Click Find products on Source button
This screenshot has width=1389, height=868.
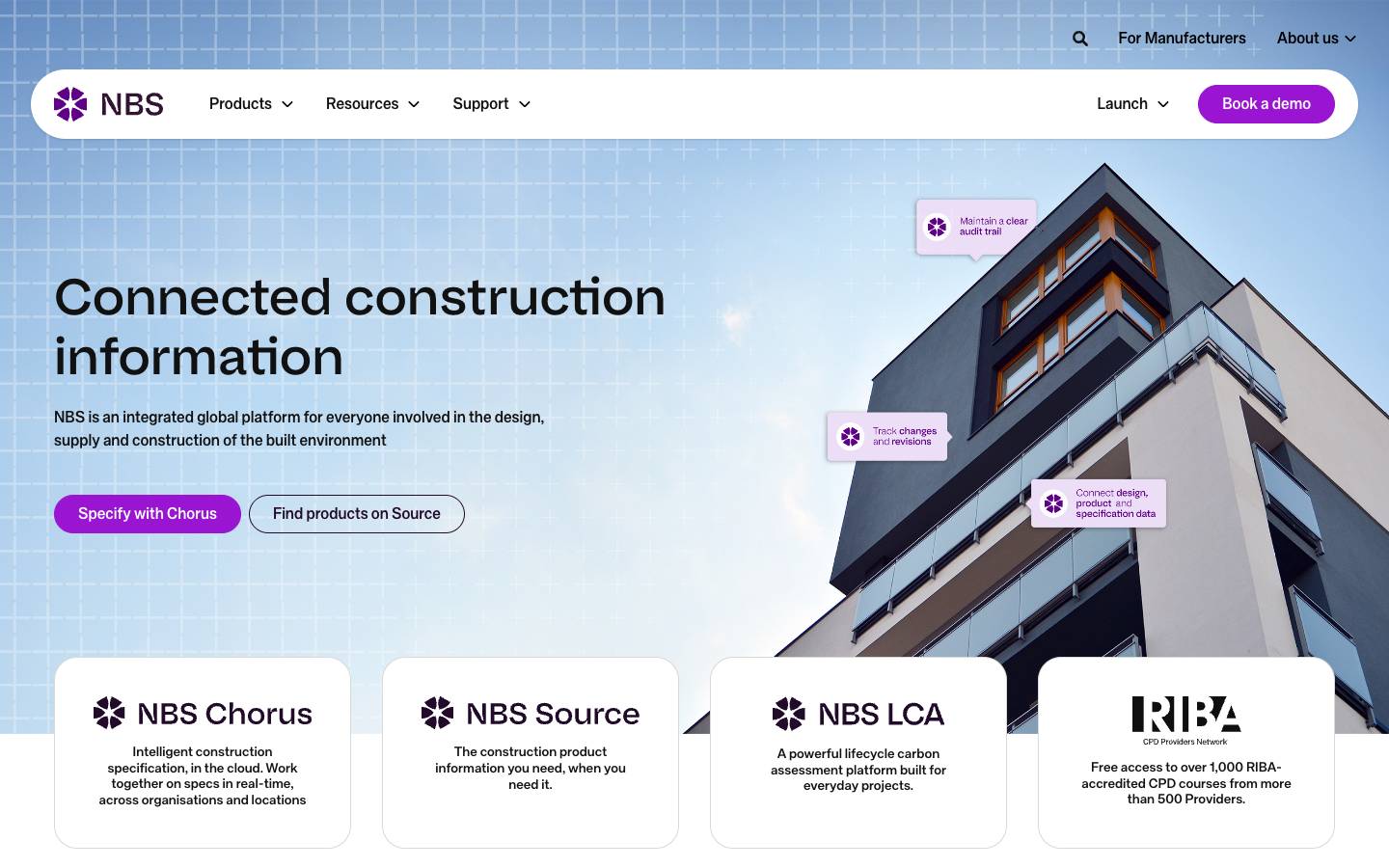pyautogui.click(x=357, y=514)
